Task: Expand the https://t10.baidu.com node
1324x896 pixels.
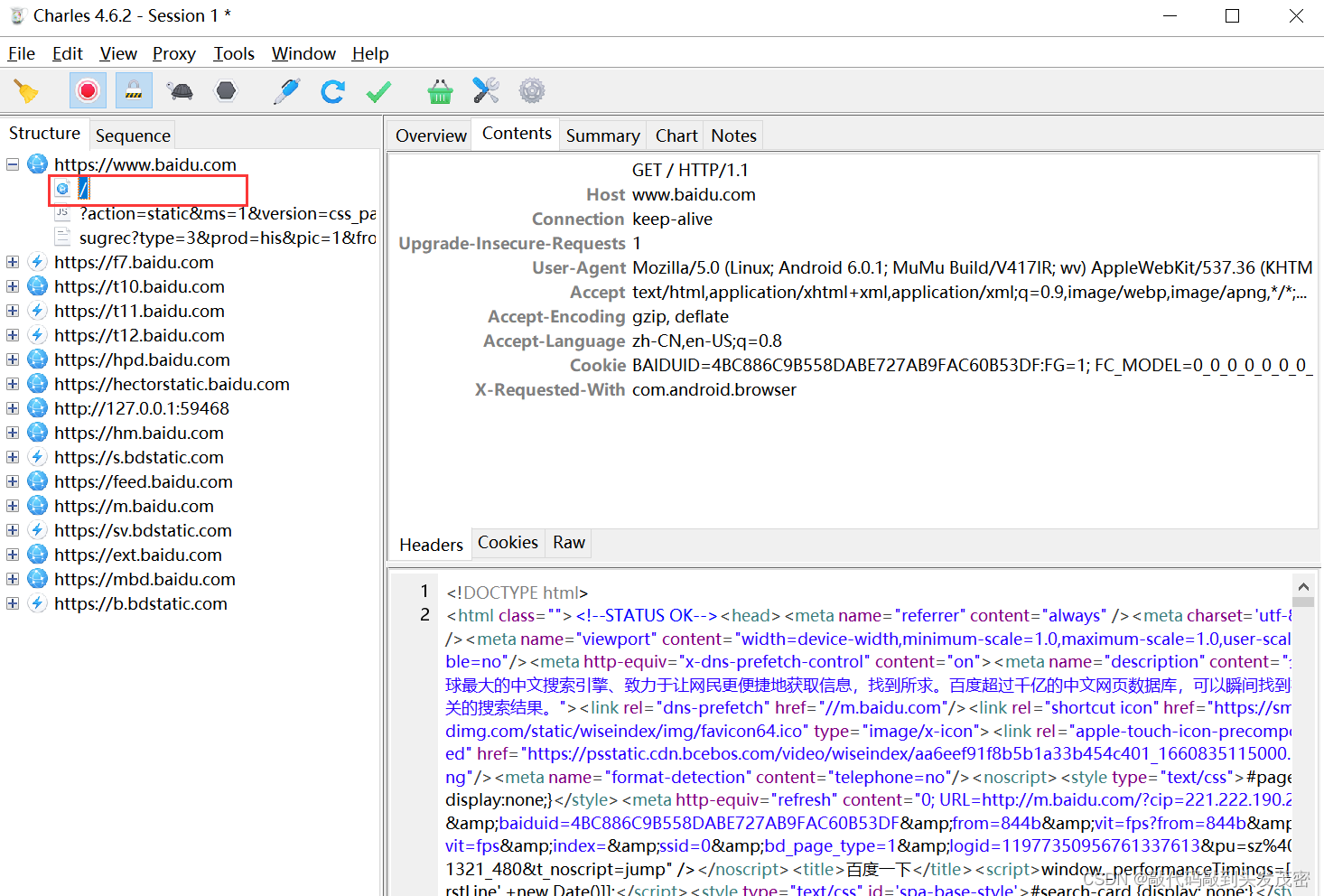Action: coord(13,286)
